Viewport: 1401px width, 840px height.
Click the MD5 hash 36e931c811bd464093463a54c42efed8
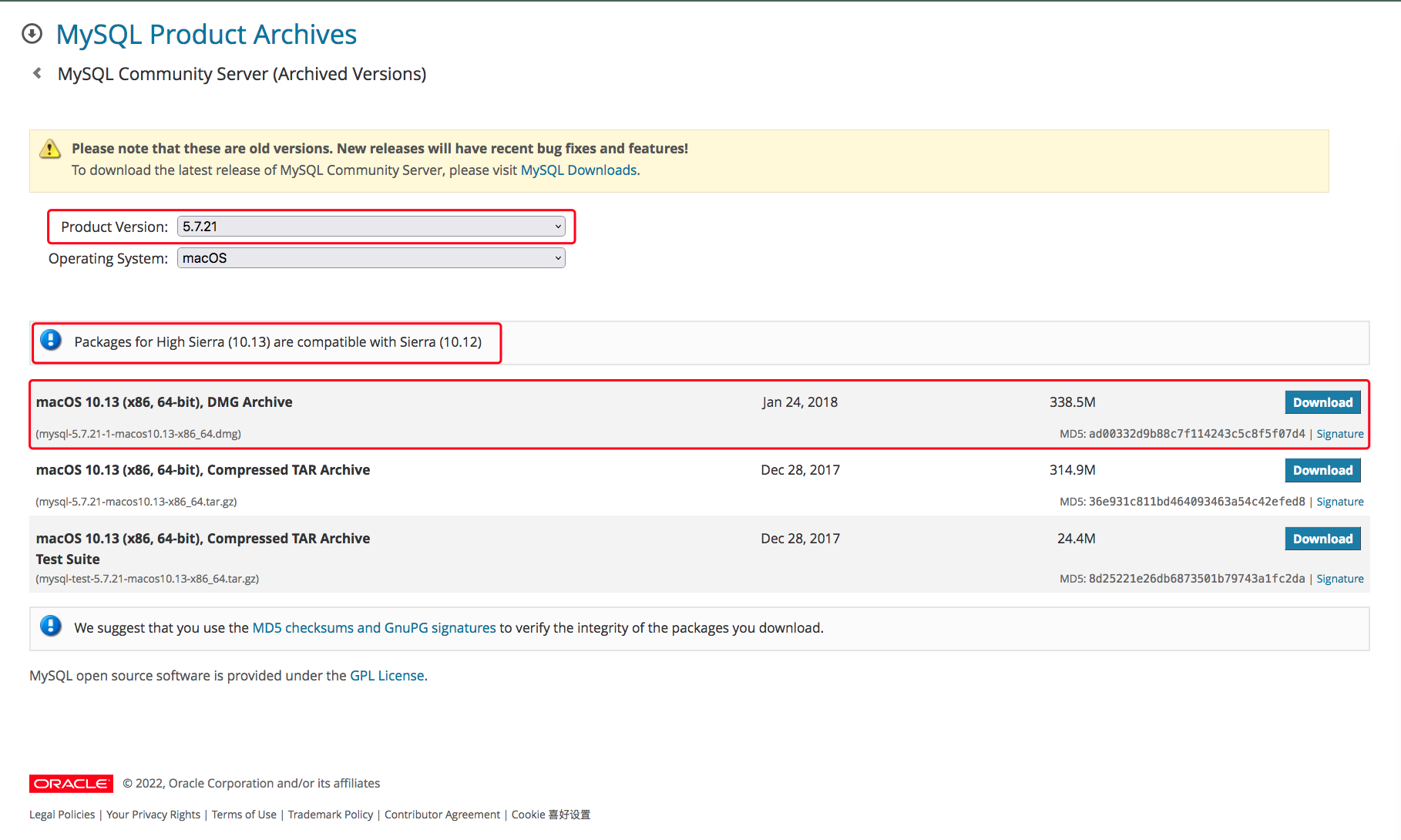(1197, 502)
